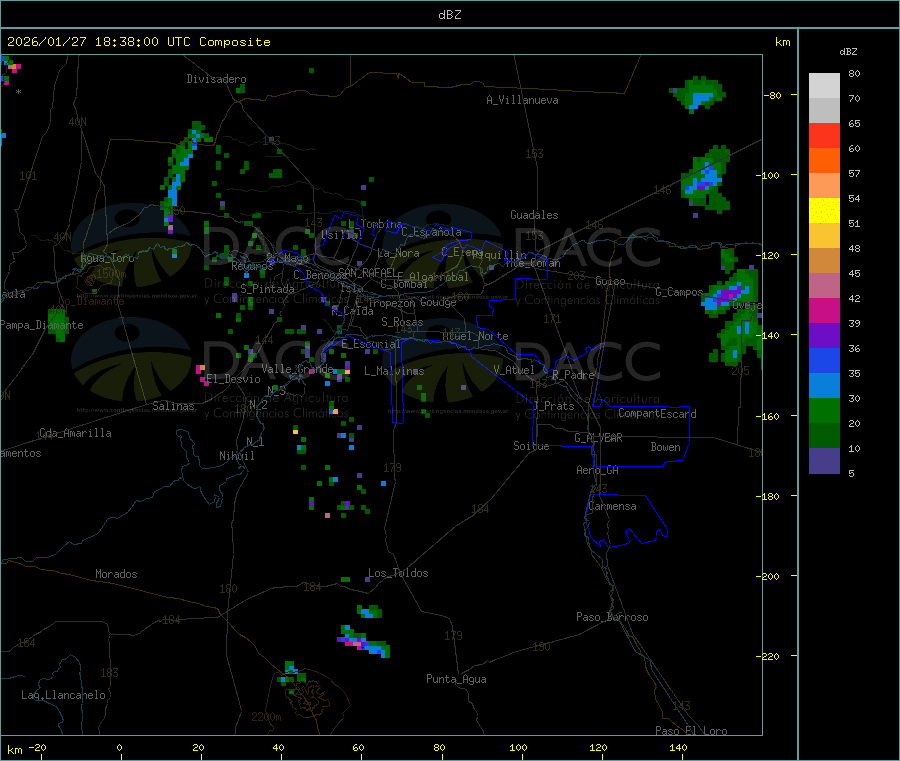The width and height of the screenshot is (900, 761).
Task: Click the Carmensa location label
Action: pos(612,506)
